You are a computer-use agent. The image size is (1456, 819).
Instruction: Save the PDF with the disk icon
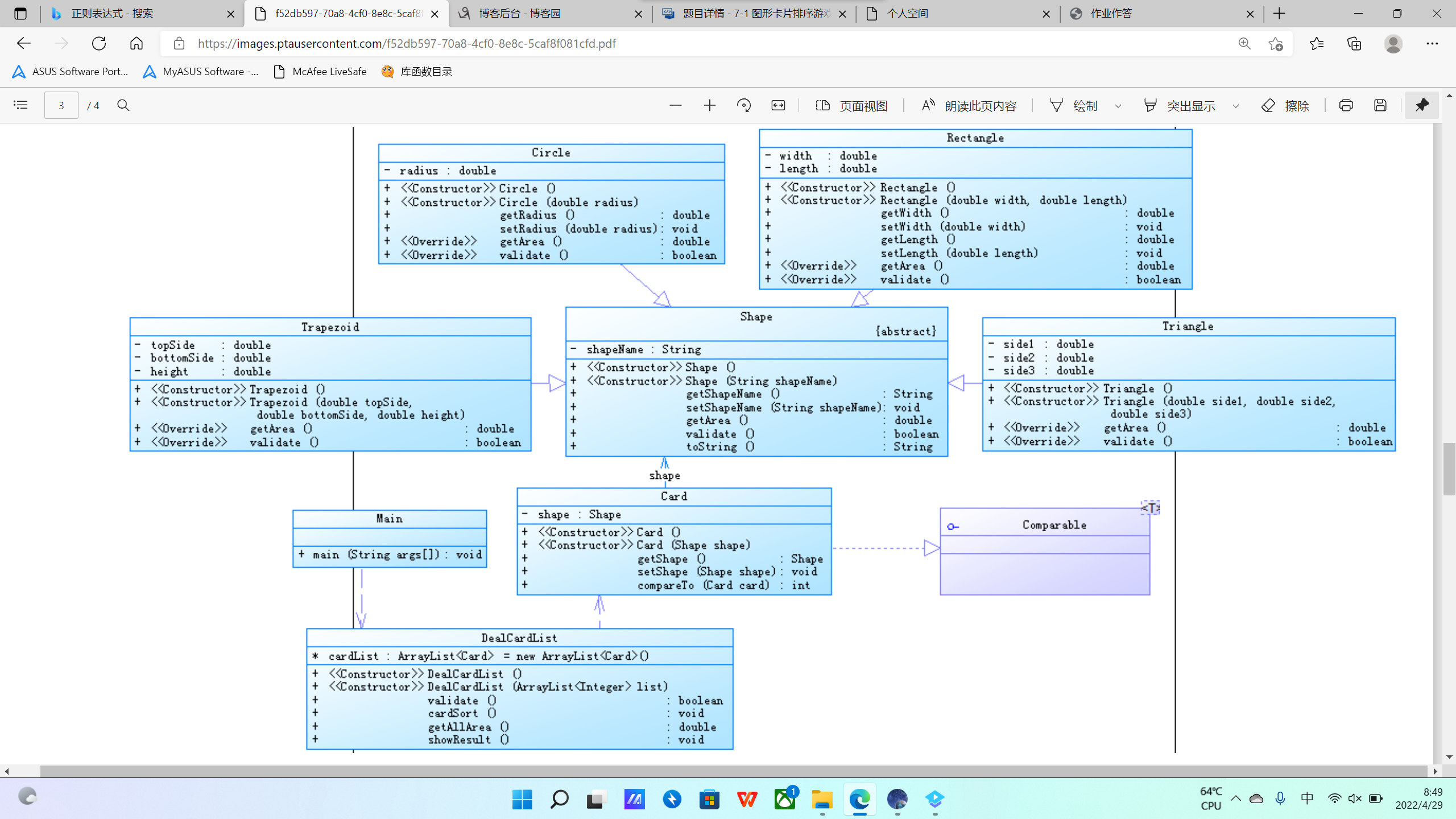pyautogui.click(x=1380, y=105)
